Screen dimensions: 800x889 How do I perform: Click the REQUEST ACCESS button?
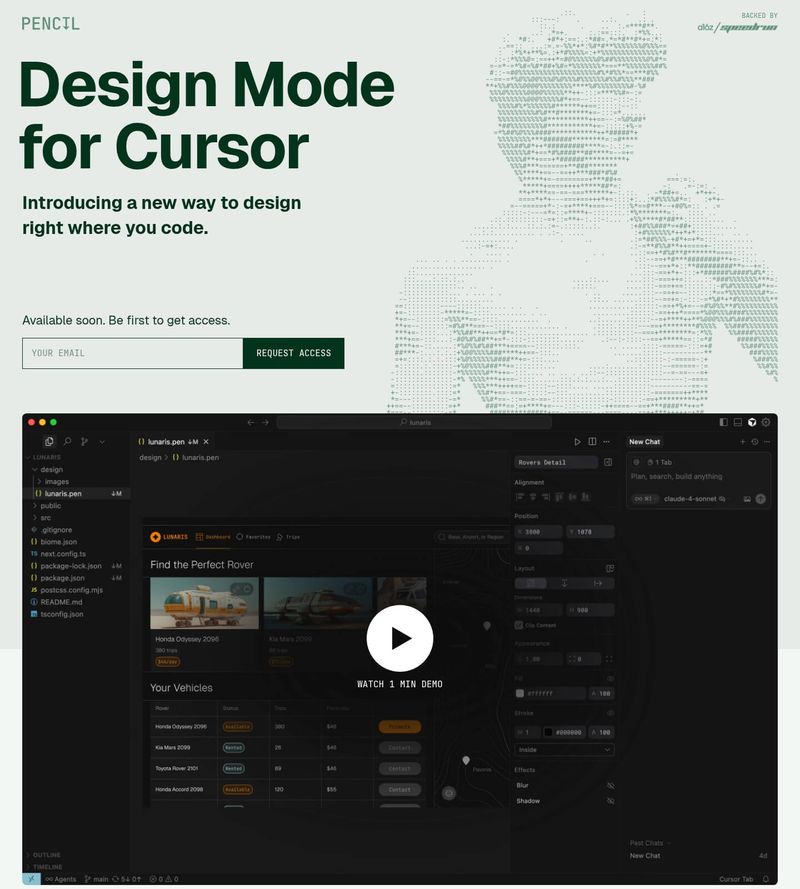click(294, 353)
